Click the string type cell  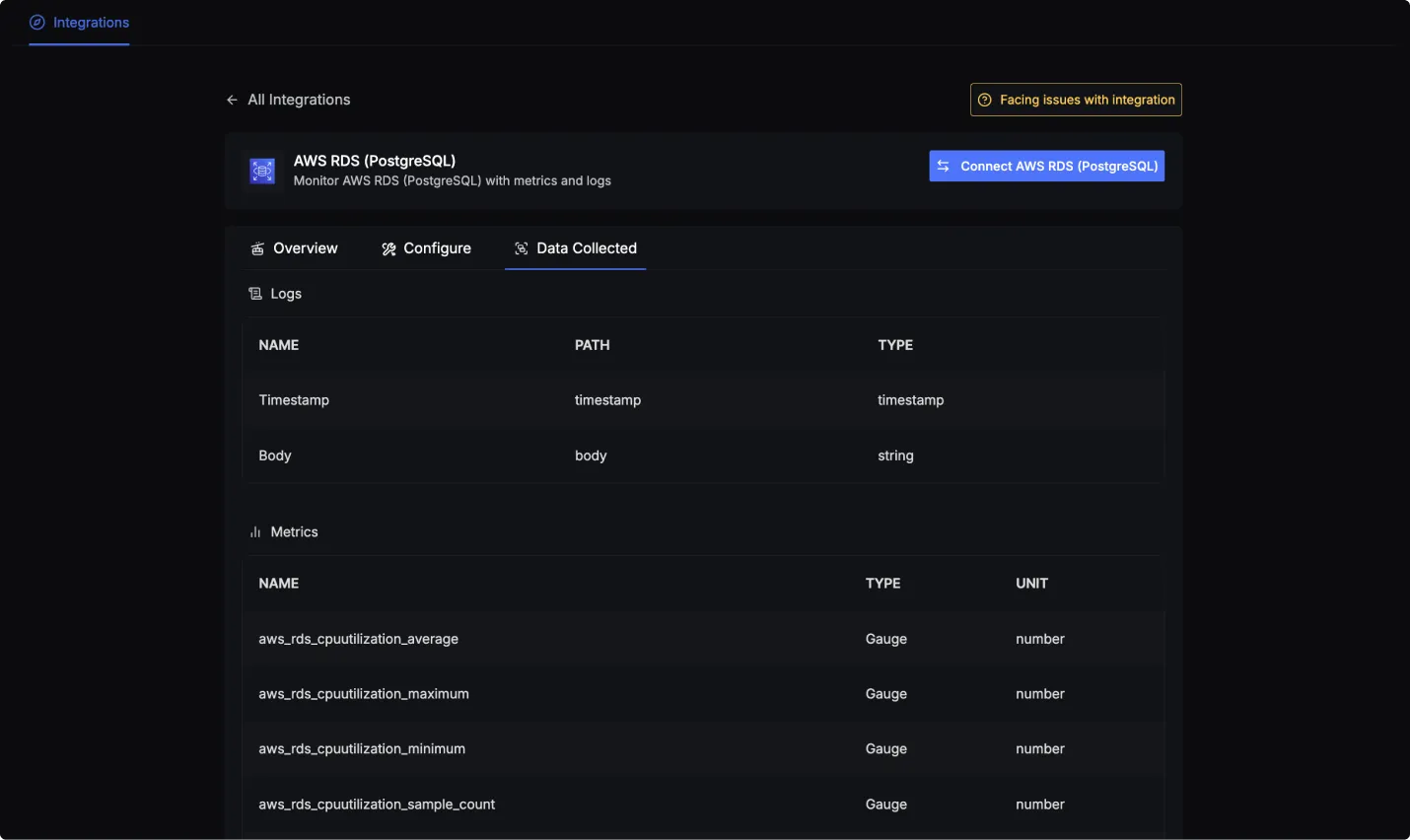click(895, 455)
